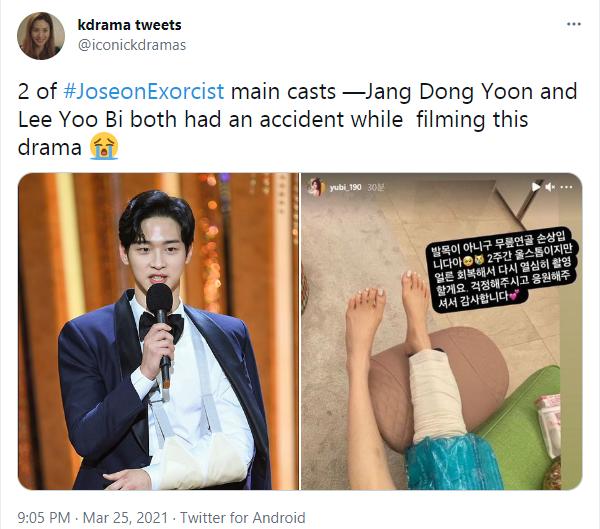Click the cat face emoji in caption
600x529 pixels.
pyautogui.click(x=479, y=260)
